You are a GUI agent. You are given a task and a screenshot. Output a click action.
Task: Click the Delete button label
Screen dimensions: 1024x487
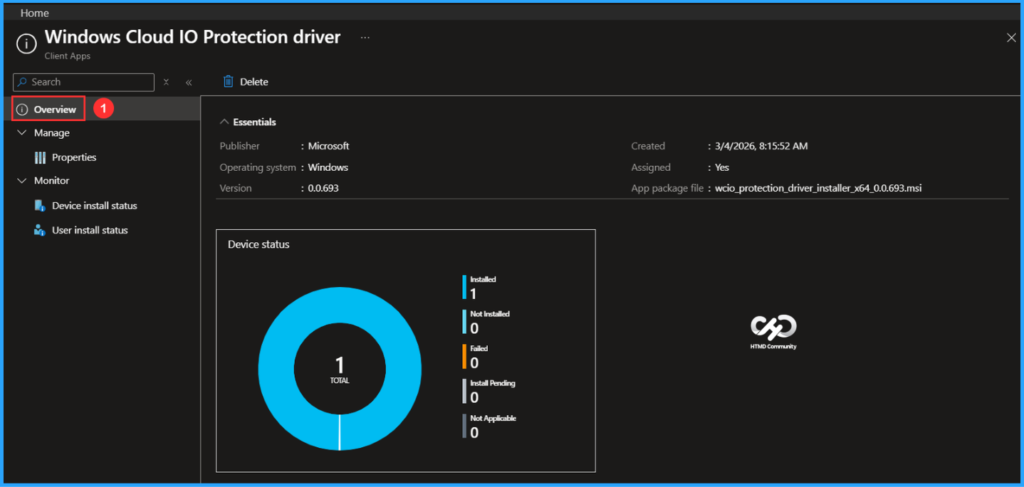(254, 82)
